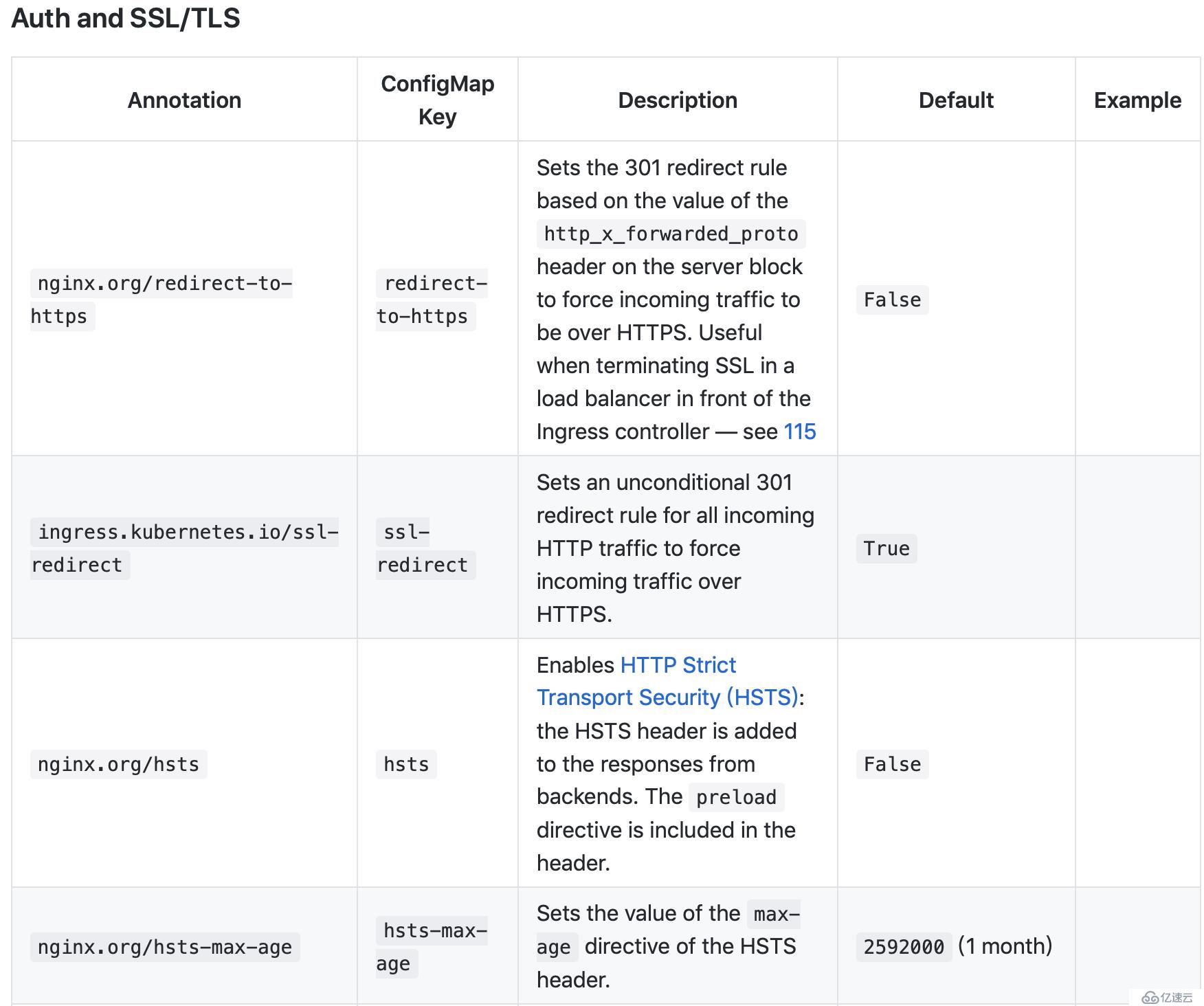The height and width of the screenshot is (1006, 1204).
Task: Click the unconditional 301 redirect description
Action: 676,548
